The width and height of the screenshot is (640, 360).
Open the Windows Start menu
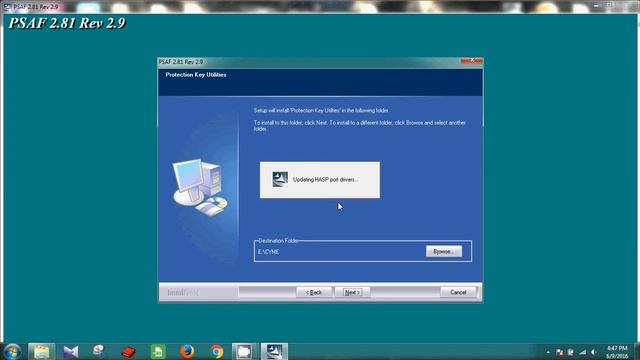(x=12, y=351)
